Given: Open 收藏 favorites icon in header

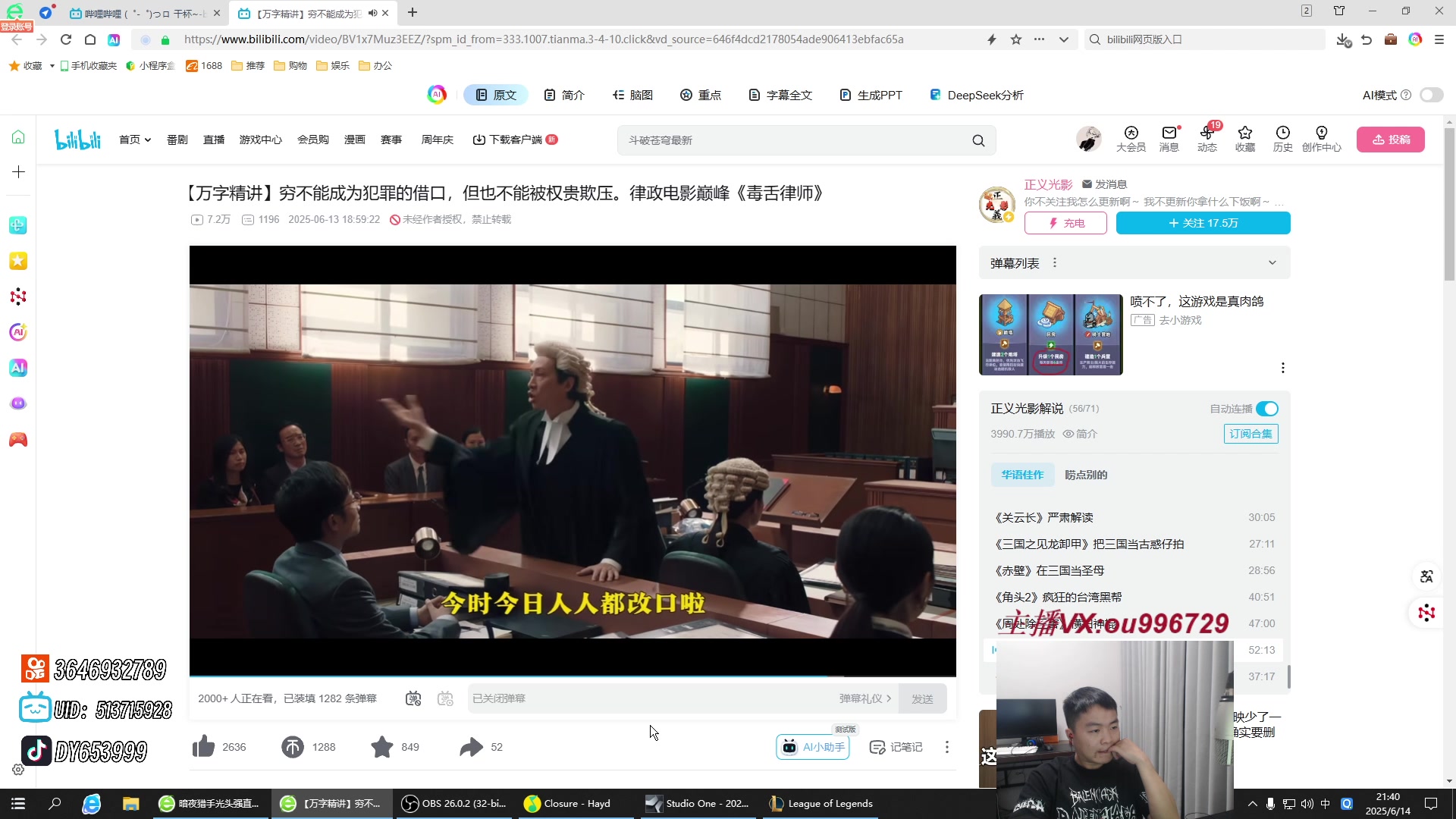Looking at the screenshot, I should [x=1244, y=139].
